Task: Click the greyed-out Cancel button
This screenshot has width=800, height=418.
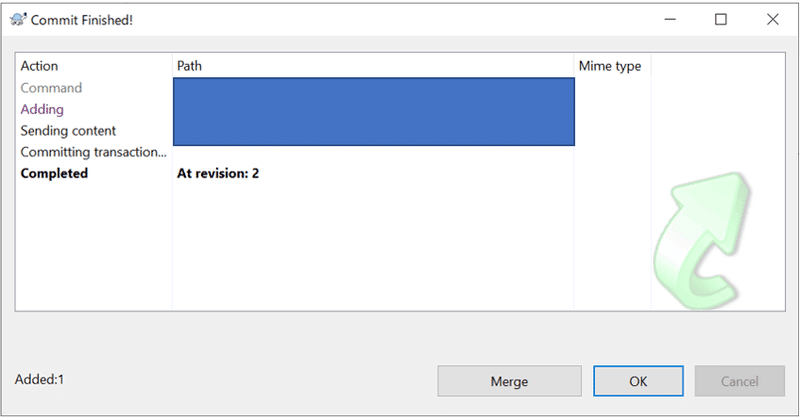Action: click(739, 381)
